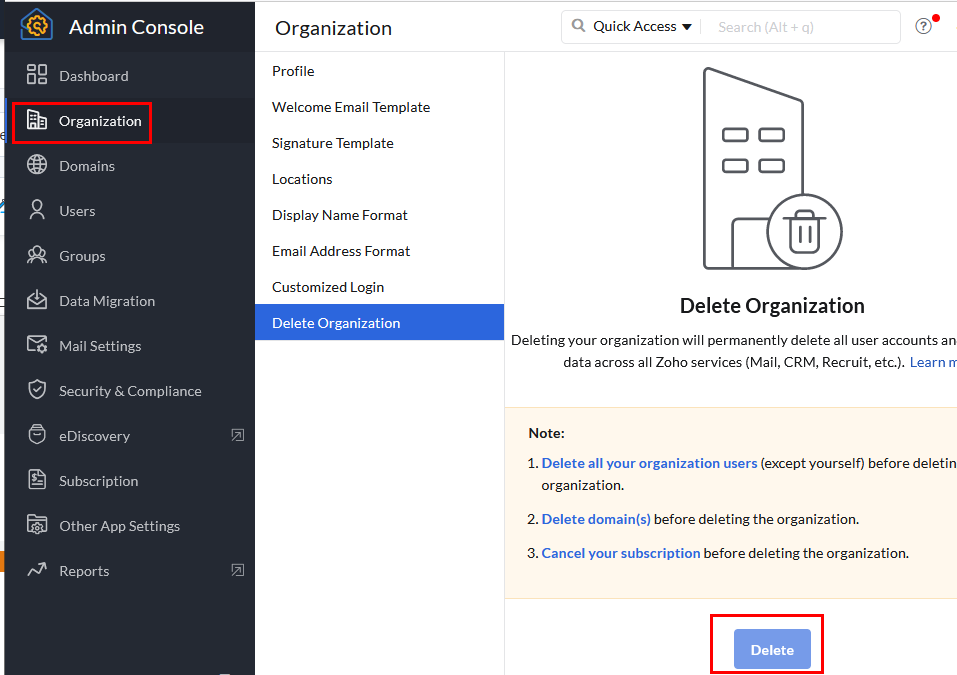Click the Other App Settings folder icon
Image resolution: width=957 pixels, height=675 pixels.
[x=37, y=525]
